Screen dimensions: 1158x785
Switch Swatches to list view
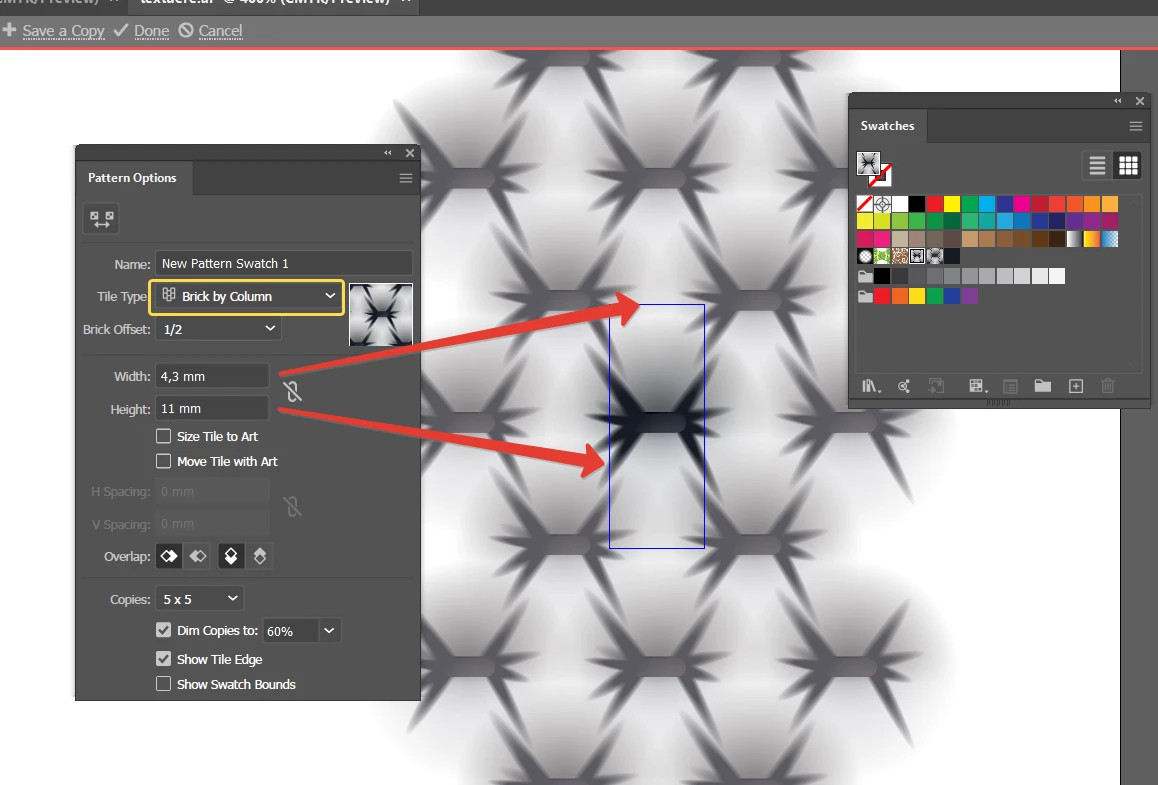(x=1097, y=165)
